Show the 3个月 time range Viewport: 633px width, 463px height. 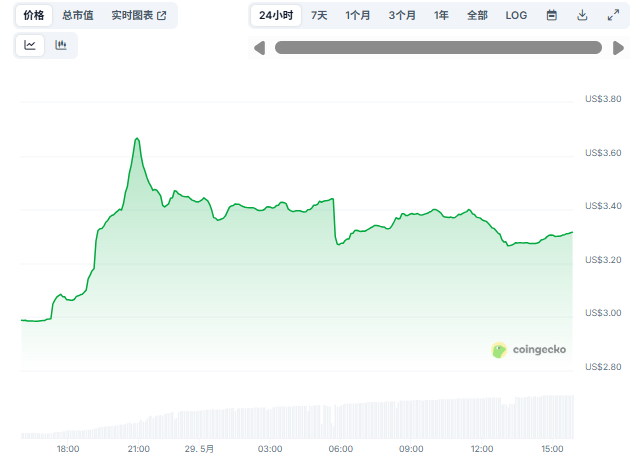402,15
